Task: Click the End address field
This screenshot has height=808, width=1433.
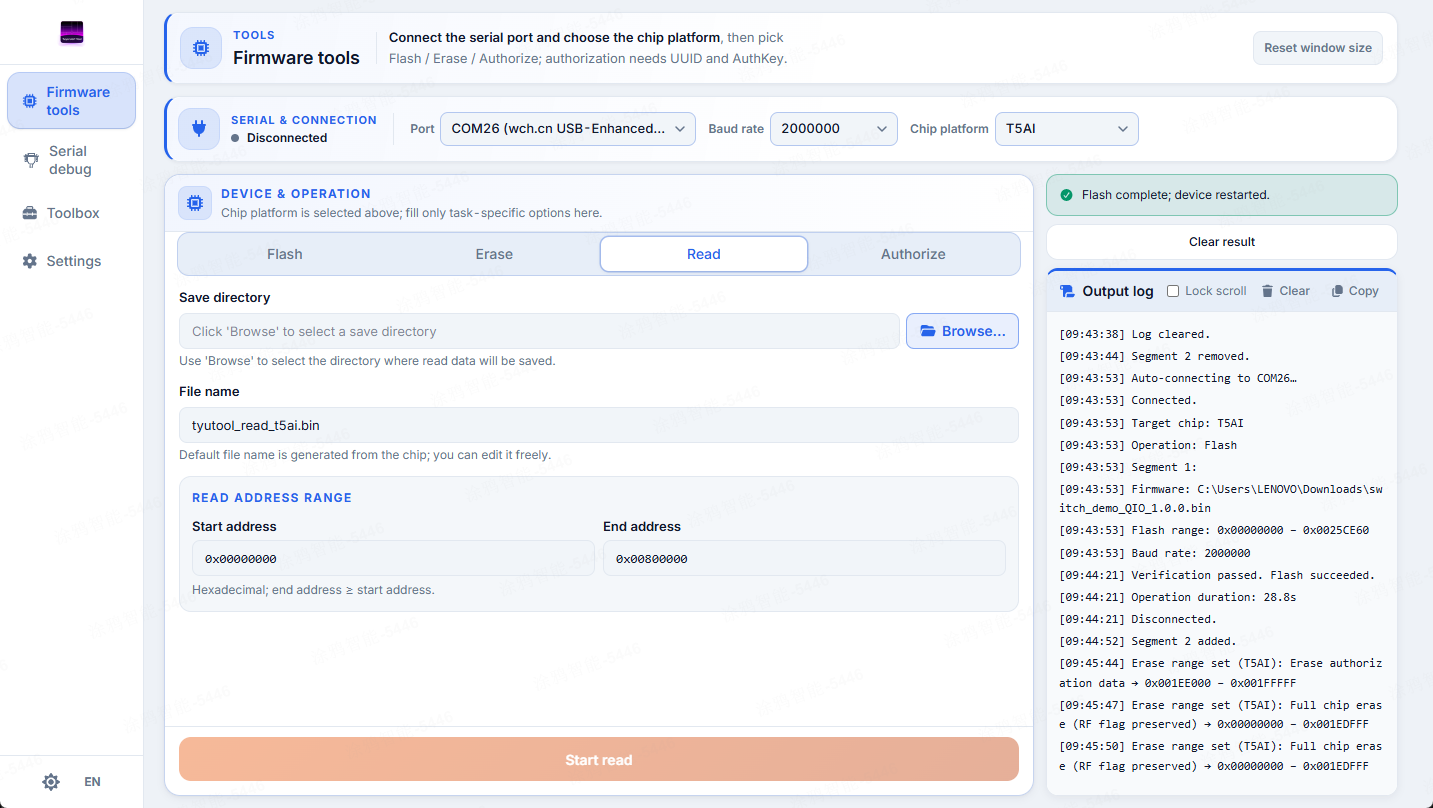Action: (804, 559)
